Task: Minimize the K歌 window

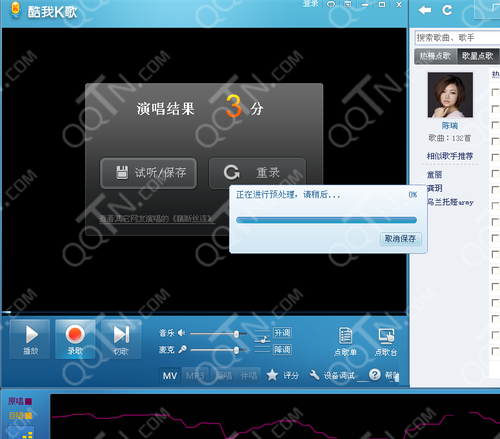Action: 365,4
